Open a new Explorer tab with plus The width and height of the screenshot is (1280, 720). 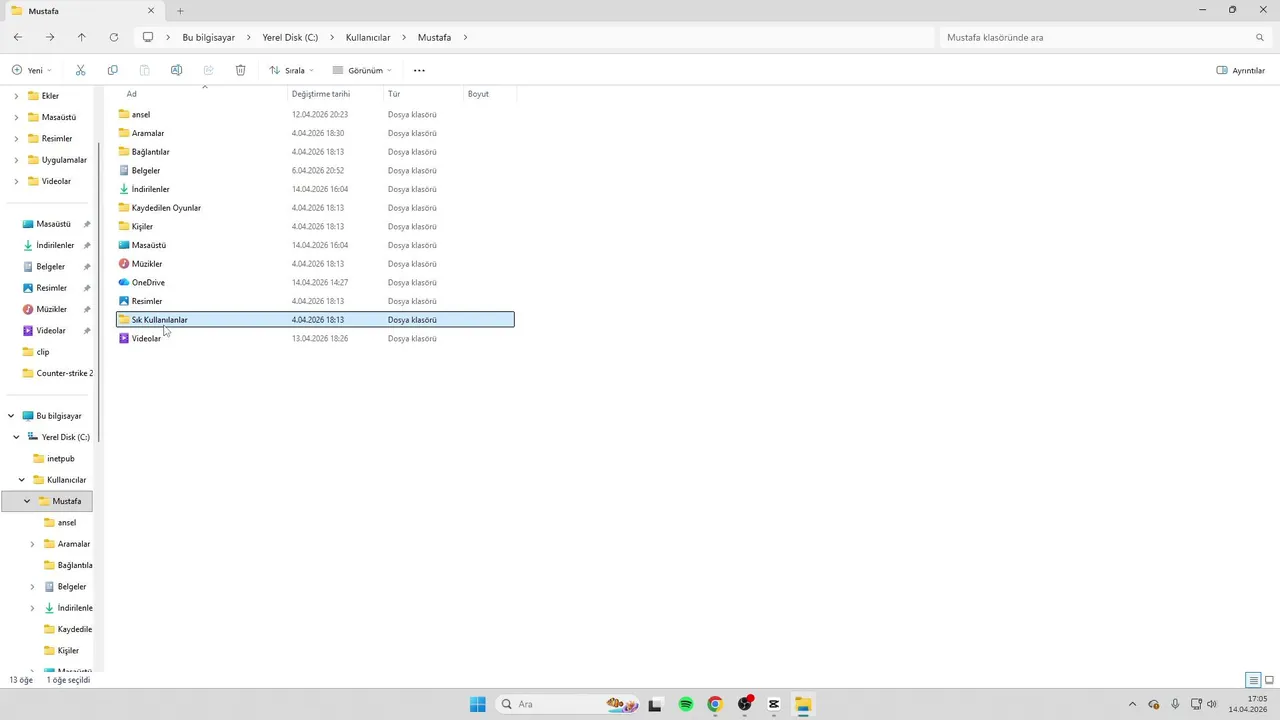[x=180, y=11]
